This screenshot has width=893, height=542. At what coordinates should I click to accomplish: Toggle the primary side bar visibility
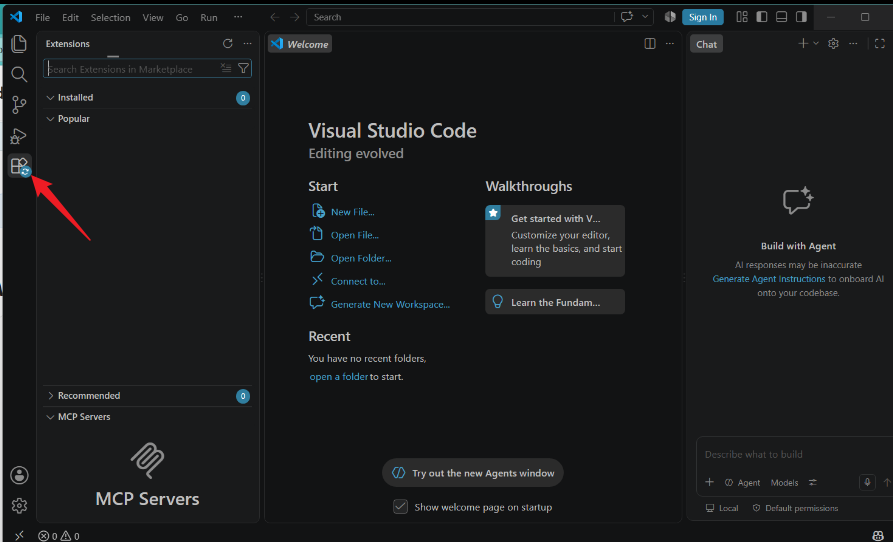761,17
